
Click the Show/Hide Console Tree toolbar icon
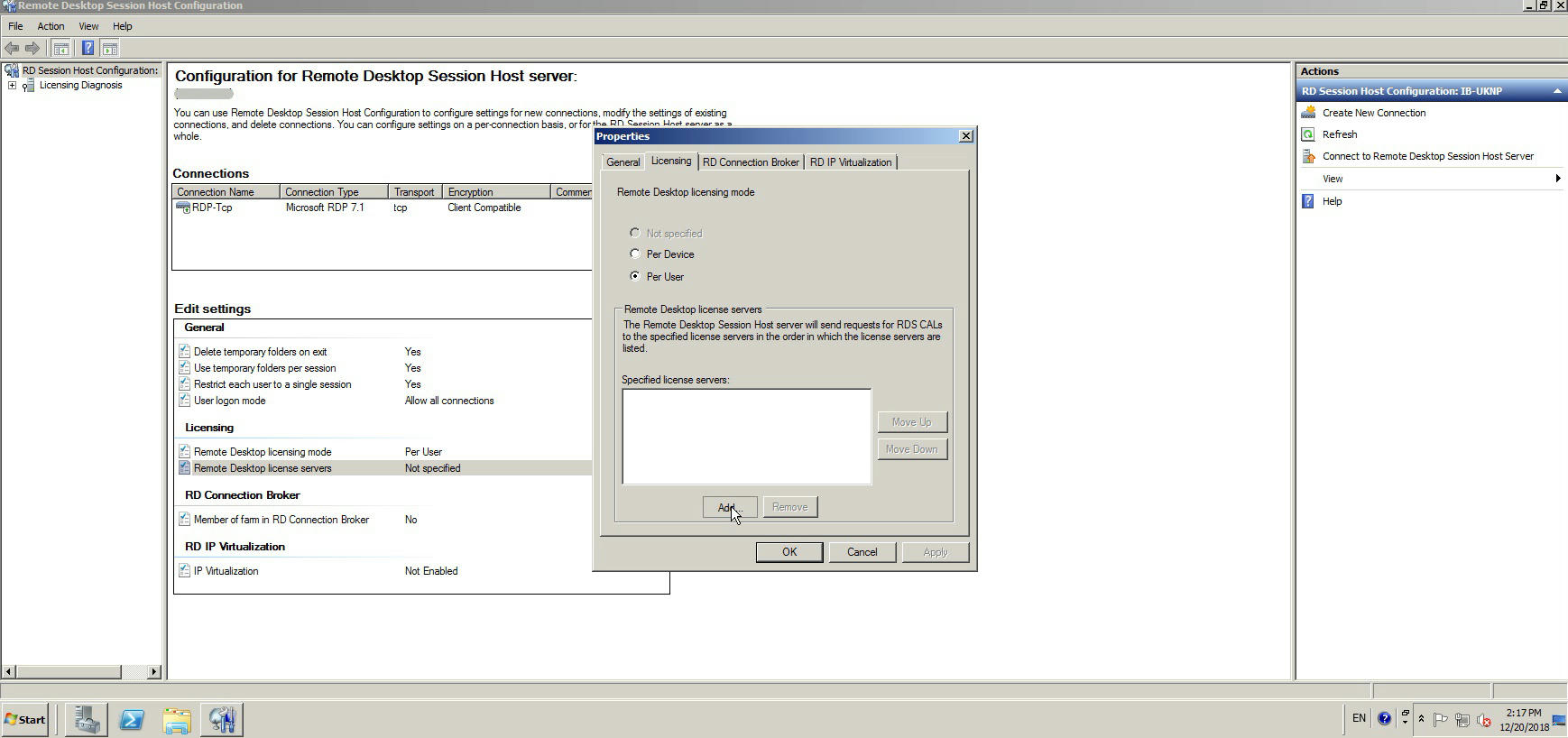[60, 49]
